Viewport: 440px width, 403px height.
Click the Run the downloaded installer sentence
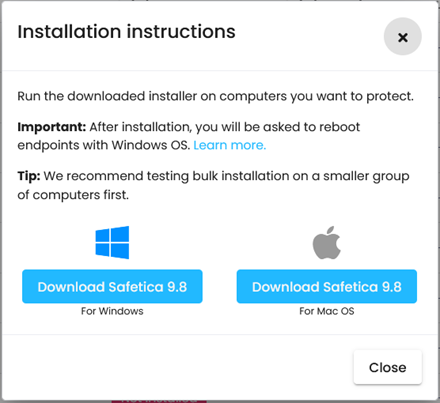[215, 96]
